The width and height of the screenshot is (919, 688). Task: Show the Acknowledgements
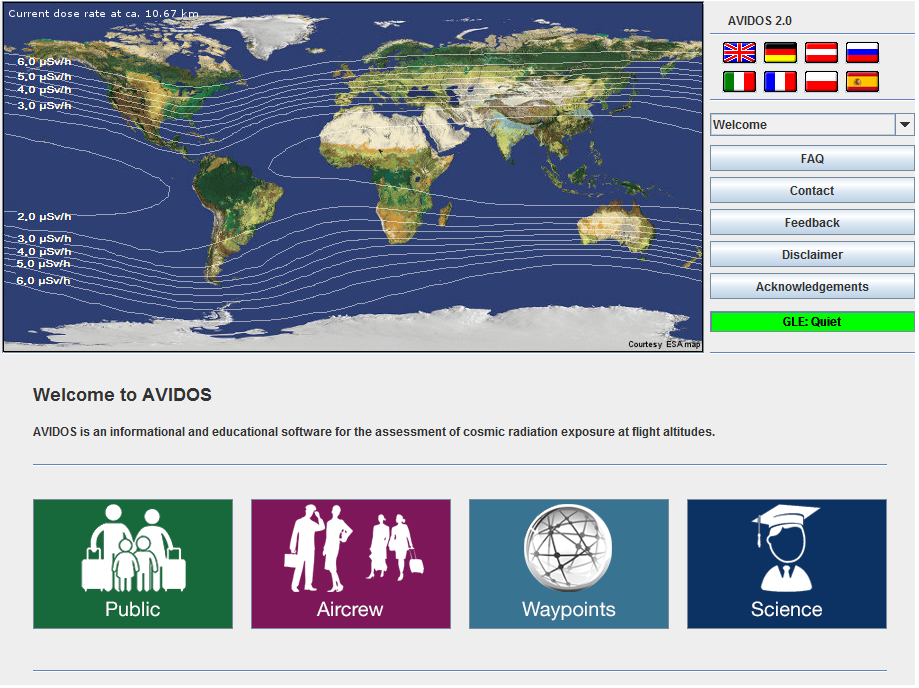pos(812,287)
